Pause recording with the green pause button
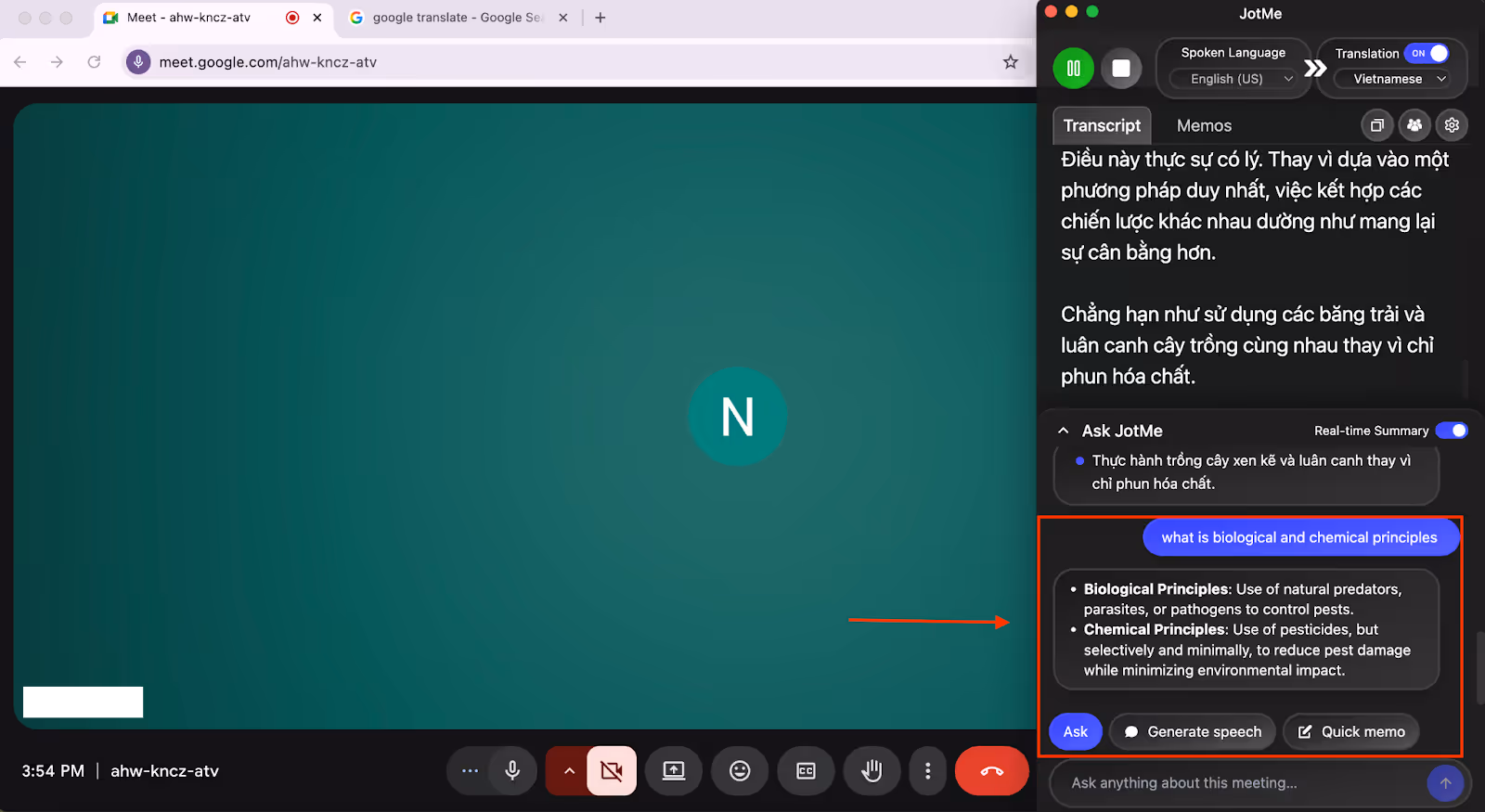This screenshot has height=812, width=1485. tap(1074, 69)
